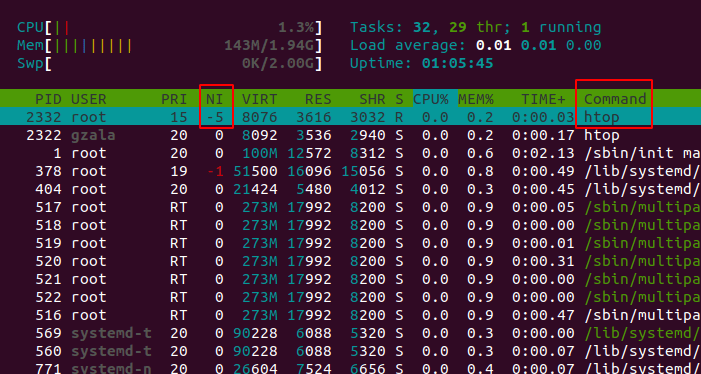701x374 pixels.
Task: Select multipath thread row PID 519
Action: (x=350, y=243)
